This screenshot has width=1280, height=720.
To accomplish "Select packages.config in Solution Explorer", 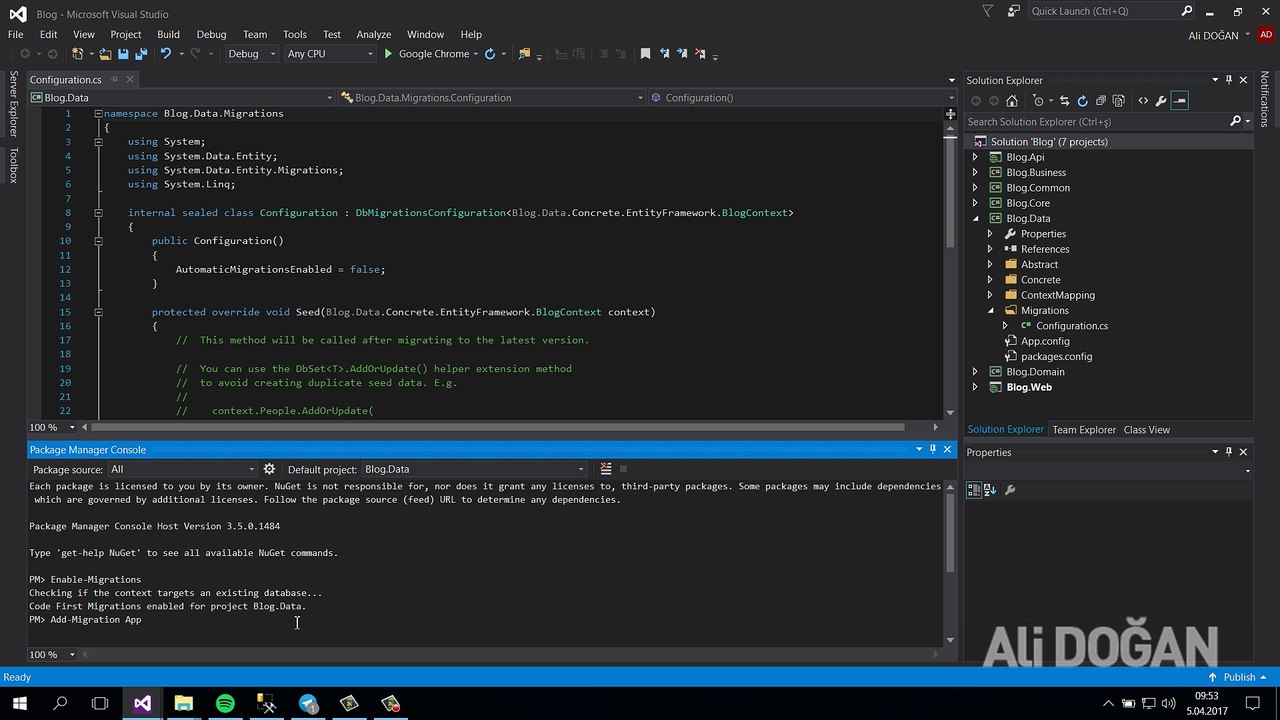I will tap(1056, 356).
